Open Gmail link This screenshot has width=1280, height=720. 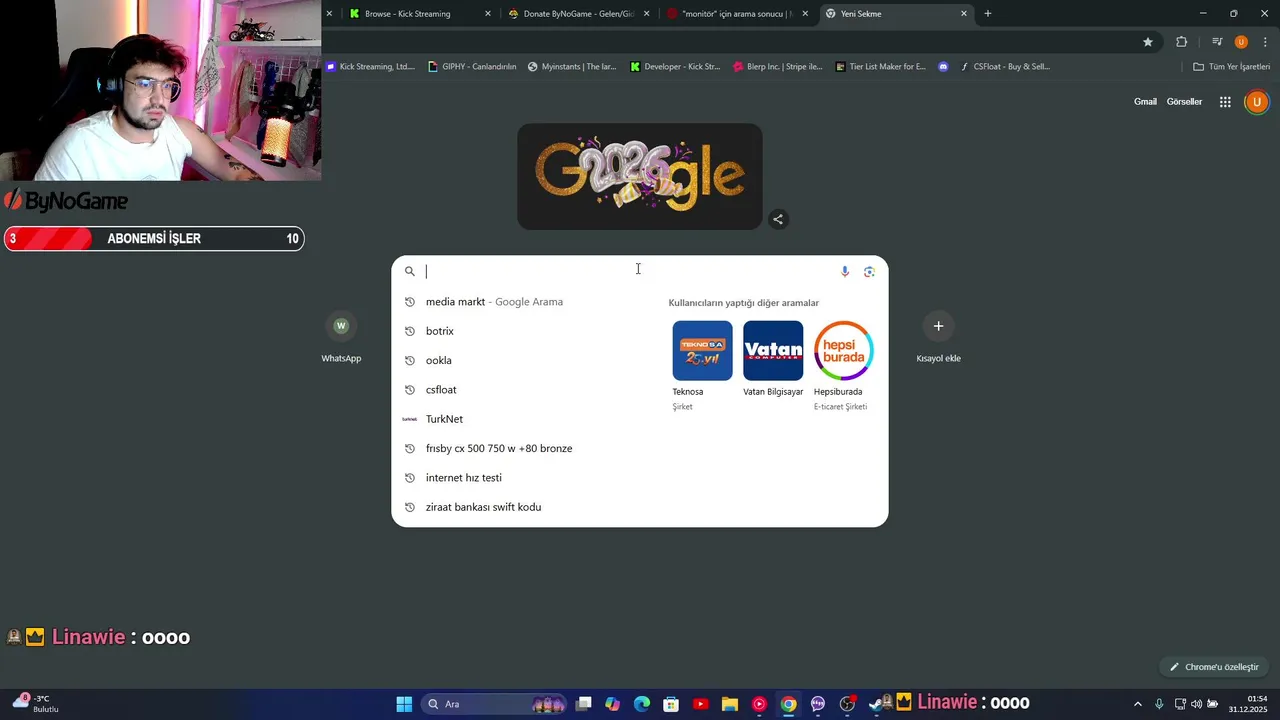click(1145, 102)
